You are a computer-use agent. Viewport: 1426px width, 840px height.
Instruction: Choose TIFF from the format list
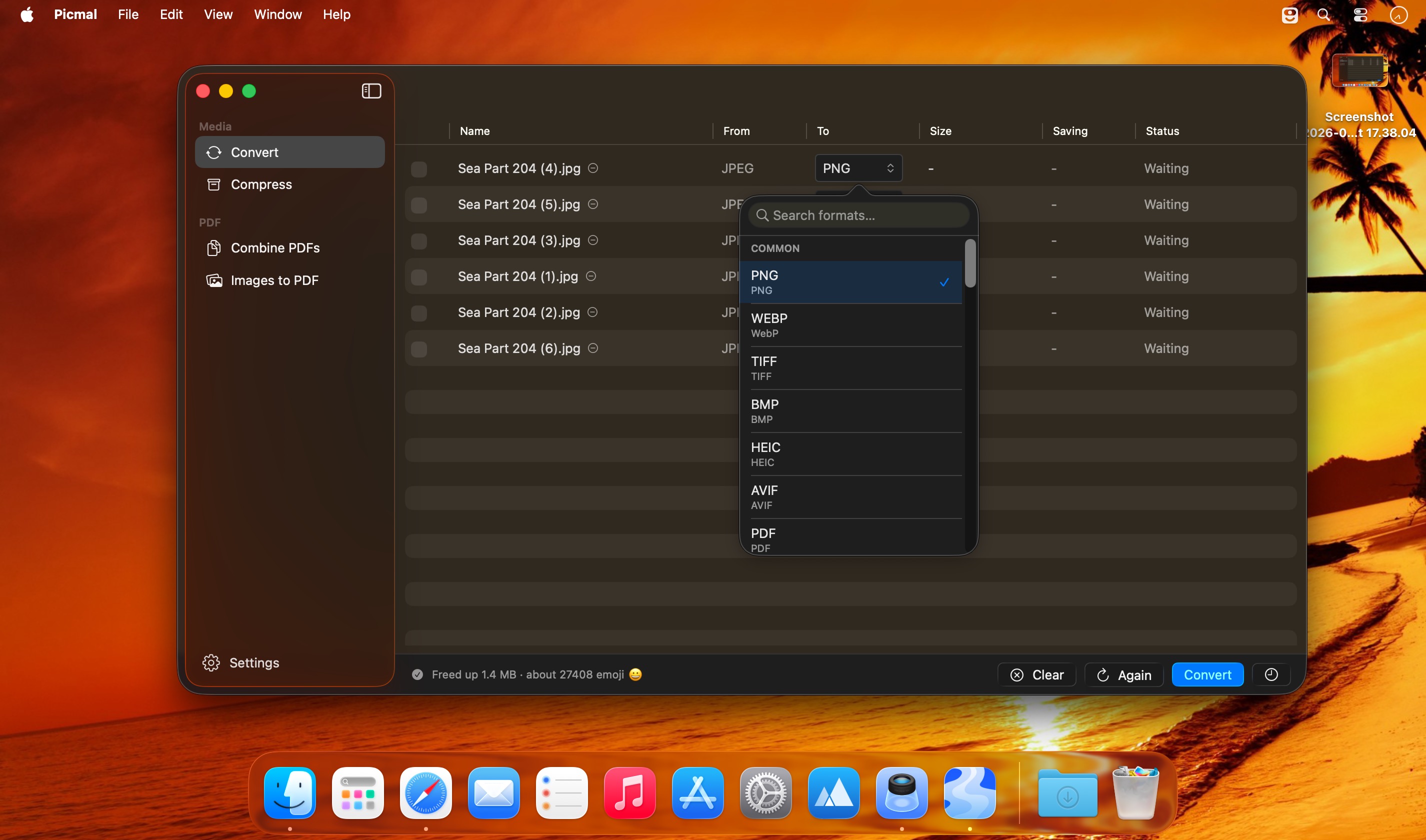[x=850, y=368]
